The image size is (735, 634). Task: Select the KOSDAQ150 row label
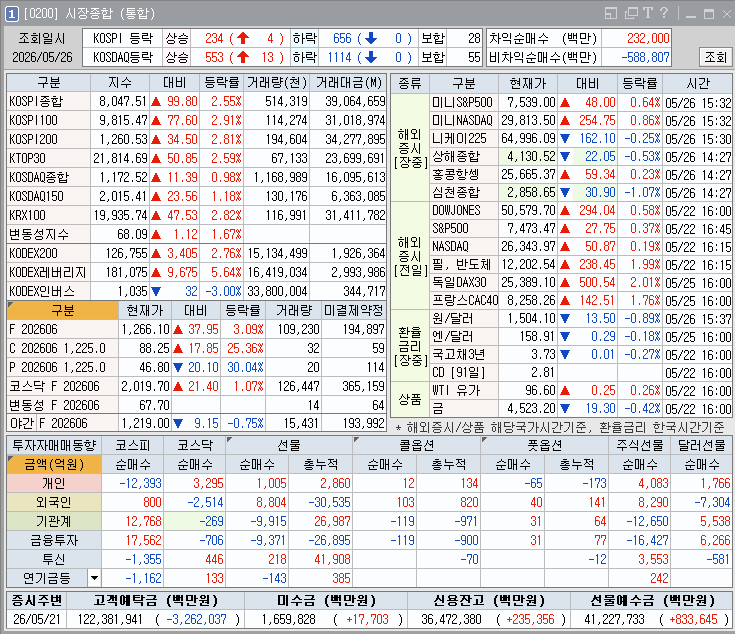pyautogui.click(x=48, y=196)
